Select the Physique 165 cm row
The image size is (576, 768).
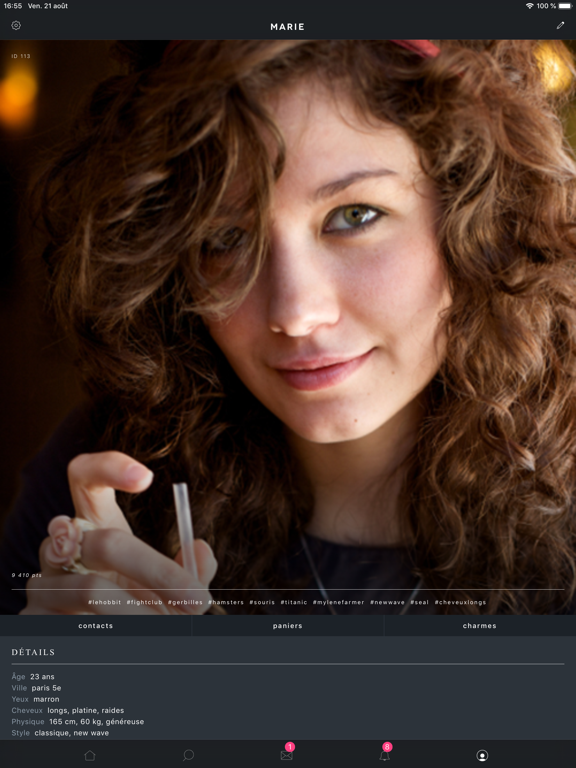78,721
